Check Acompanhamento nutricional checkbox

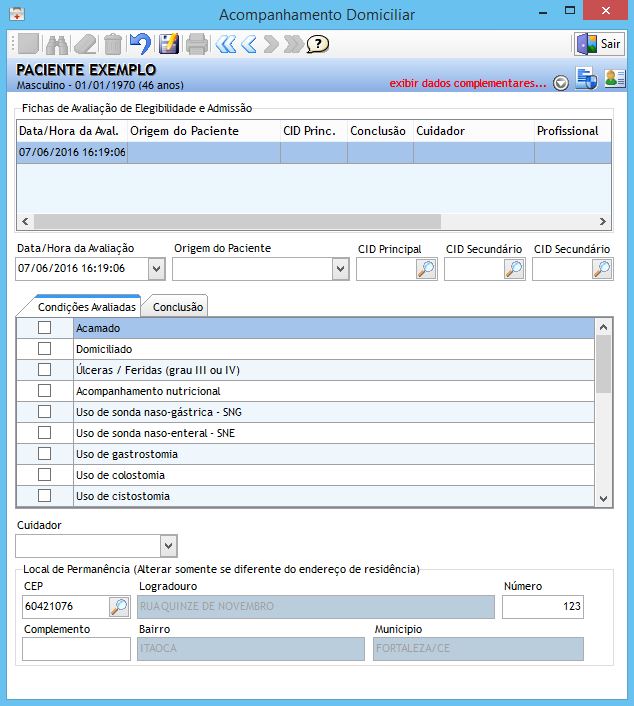click(44, 390)
